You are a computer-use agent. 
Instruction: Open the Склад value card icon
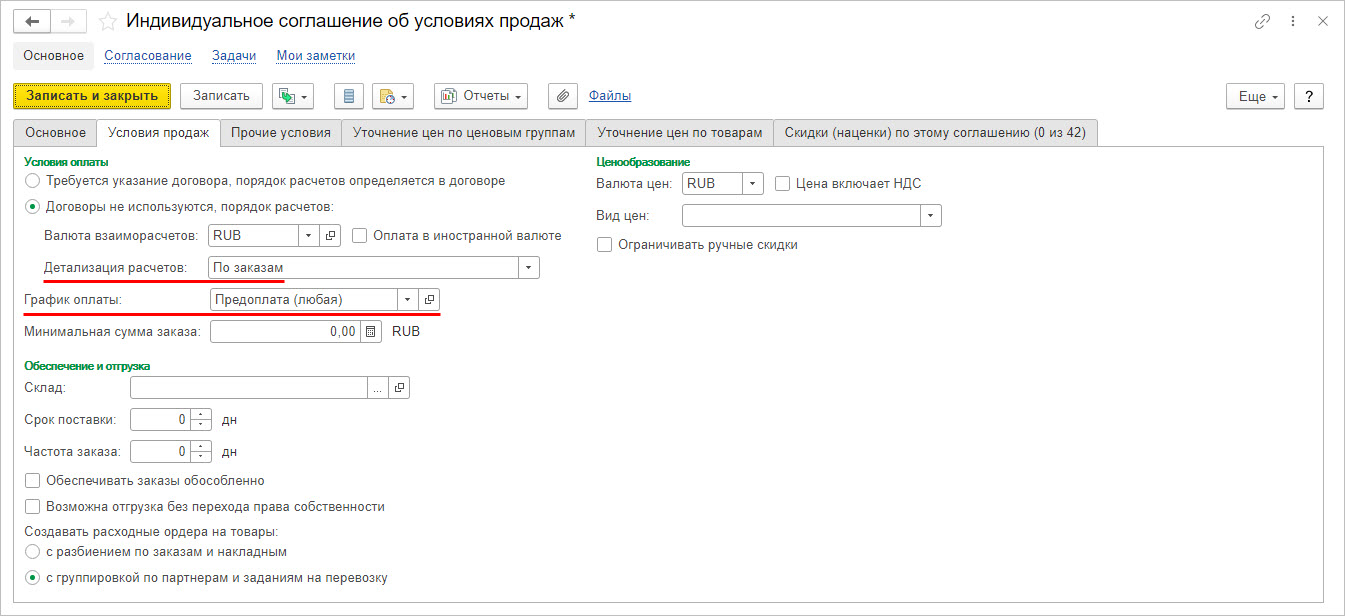coord(400,388)
